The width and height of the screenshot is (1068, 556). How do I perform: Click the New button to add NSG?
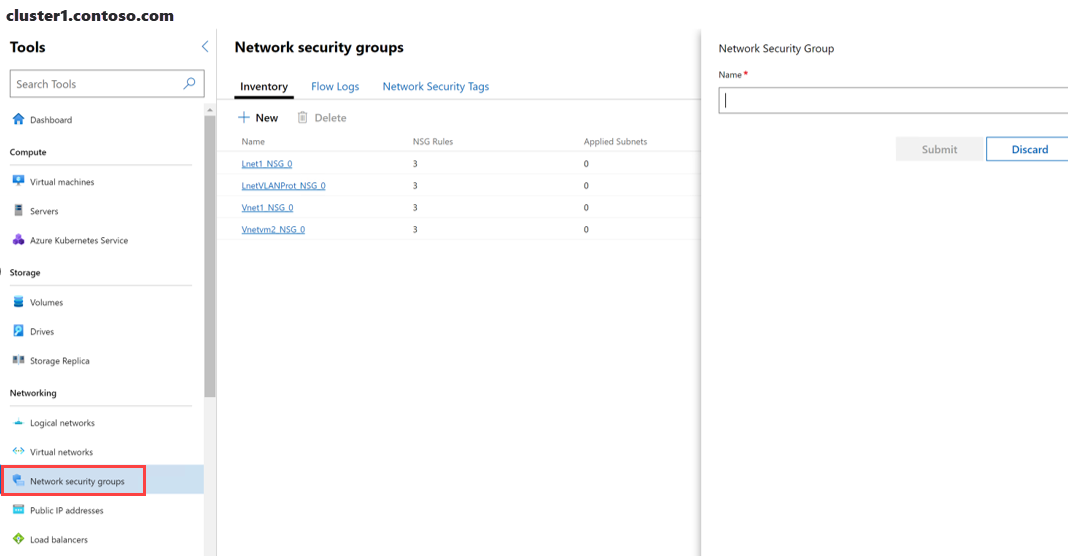[258, 118]
